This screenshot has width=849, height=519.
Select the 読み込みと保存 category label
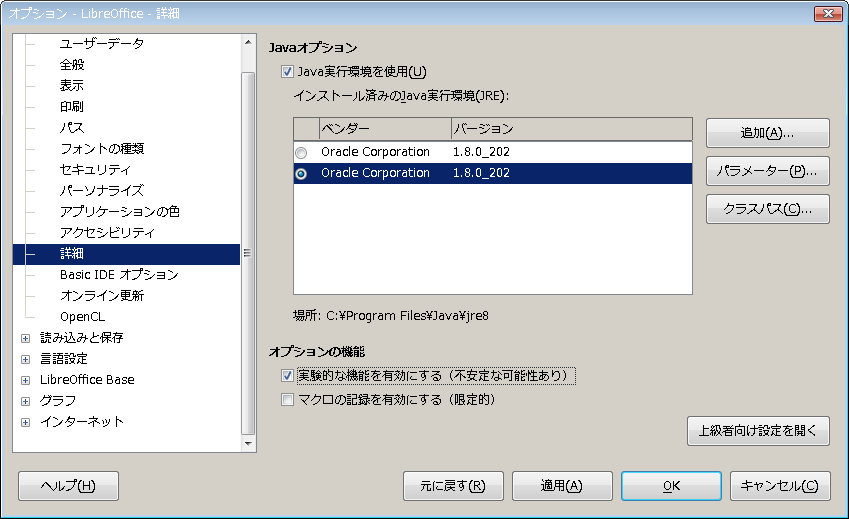pos(82,338)
